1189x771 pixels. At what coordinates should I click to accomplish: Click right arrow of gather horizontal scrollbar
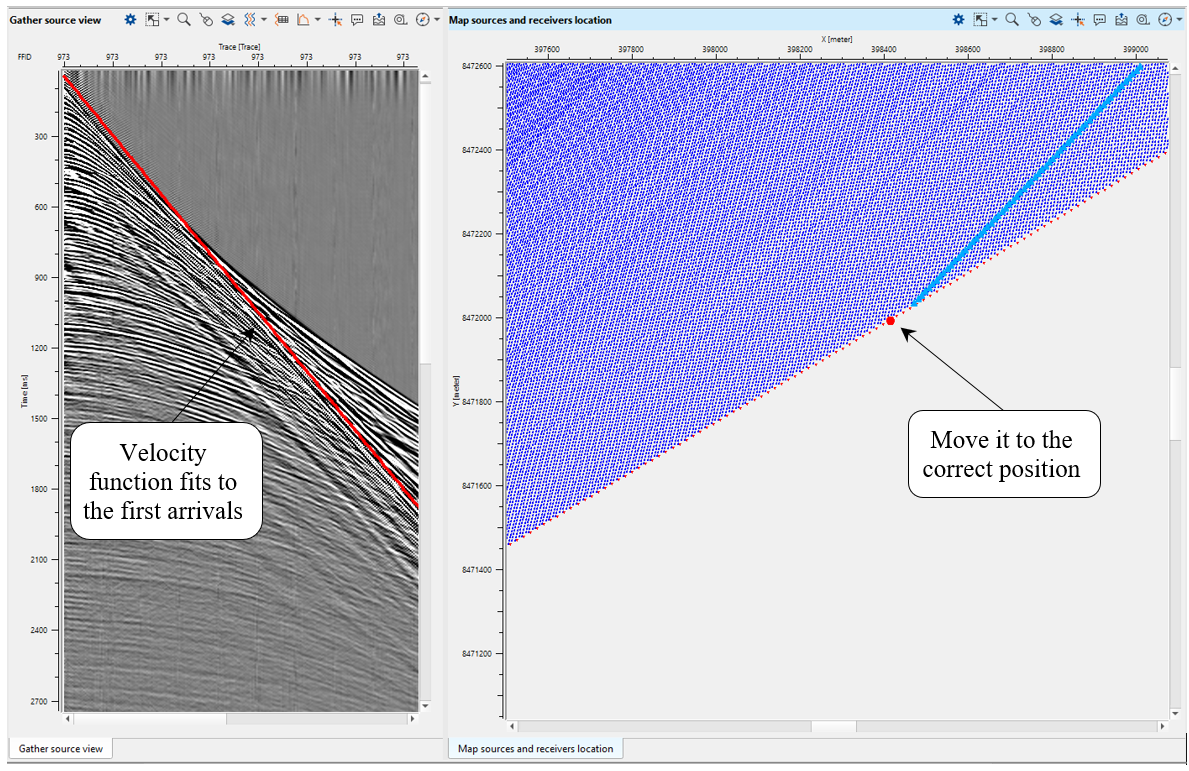[411, 719]
